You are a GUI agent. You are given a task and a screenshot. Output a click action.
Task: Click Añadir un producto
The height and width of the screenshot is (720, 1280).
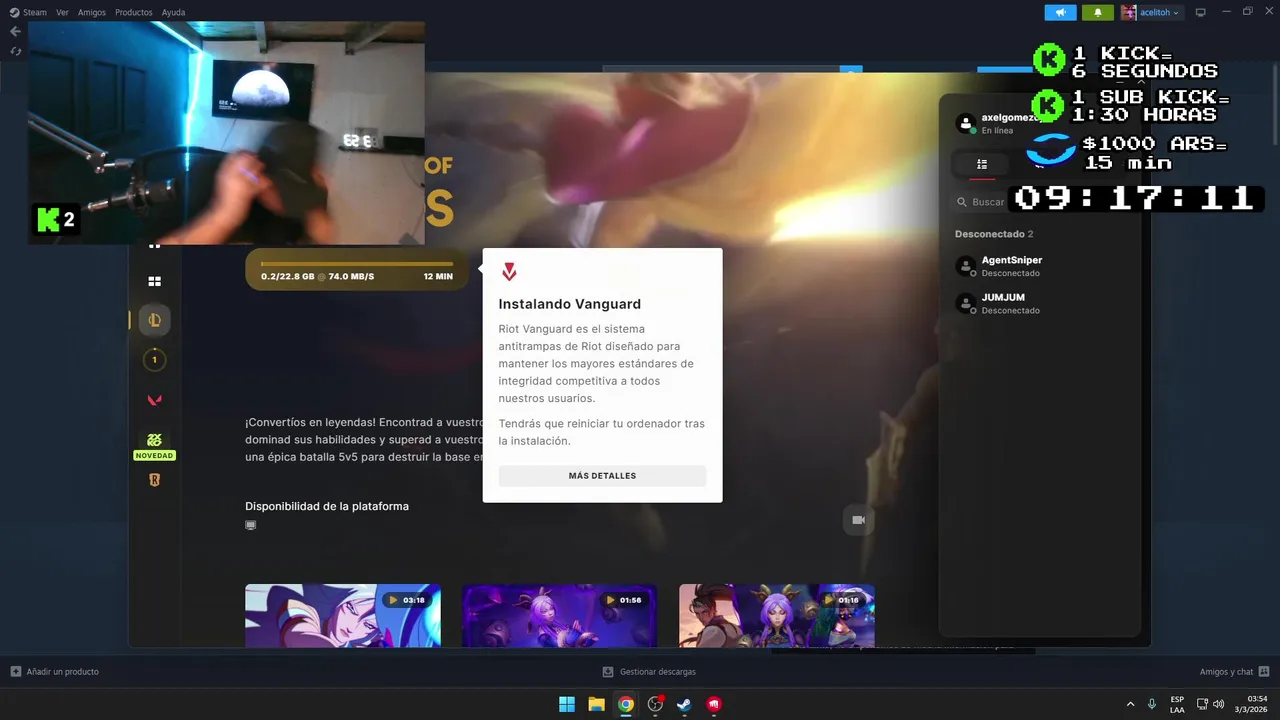tap(55, 672)
